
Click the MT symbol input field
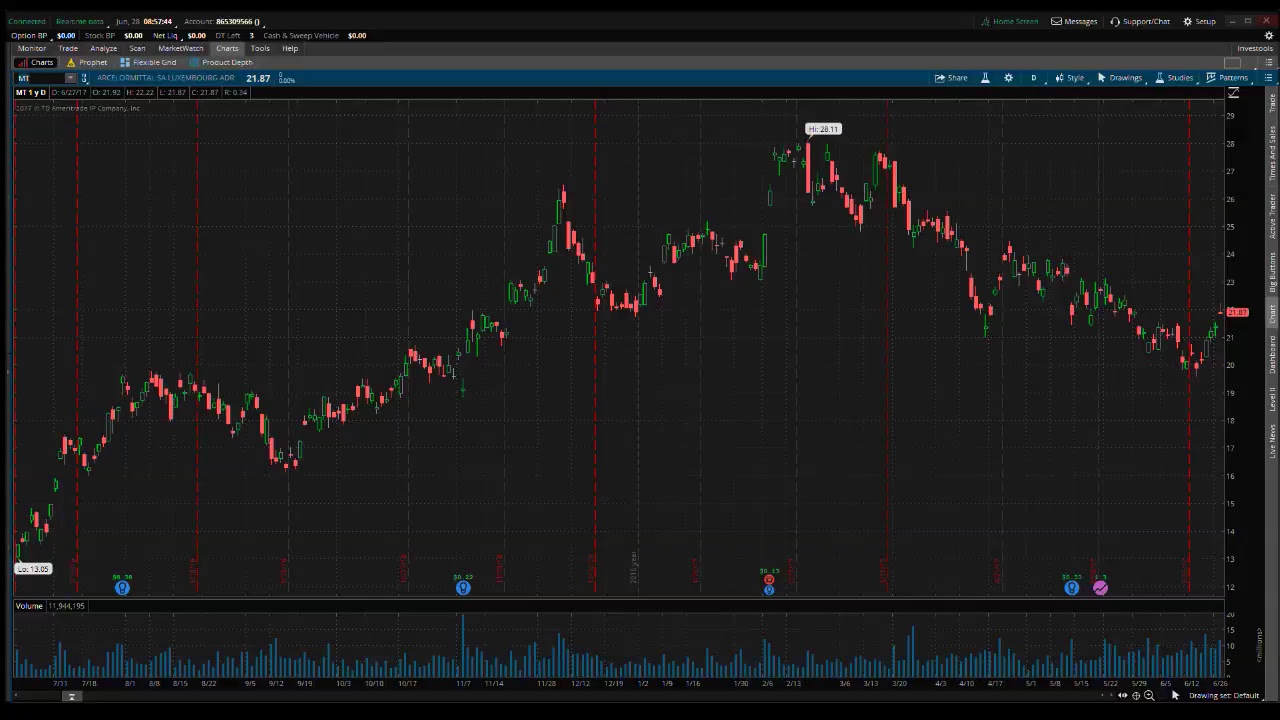pos(39,78)
